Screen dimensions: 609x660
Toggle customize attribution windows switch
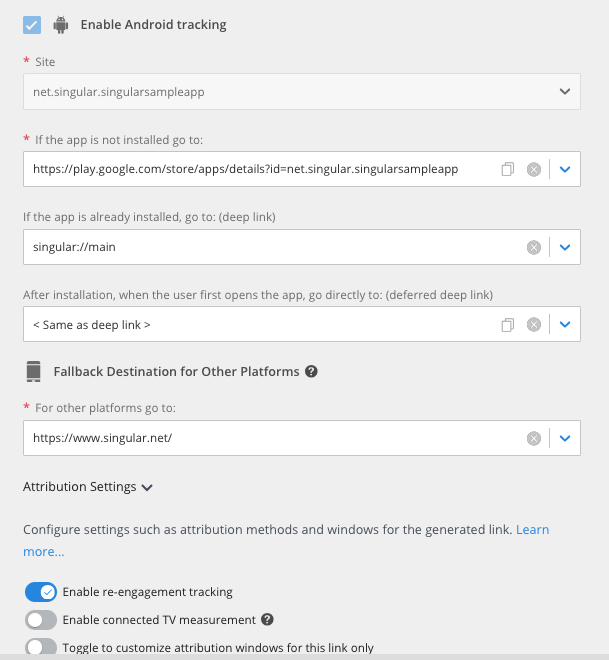41,647
